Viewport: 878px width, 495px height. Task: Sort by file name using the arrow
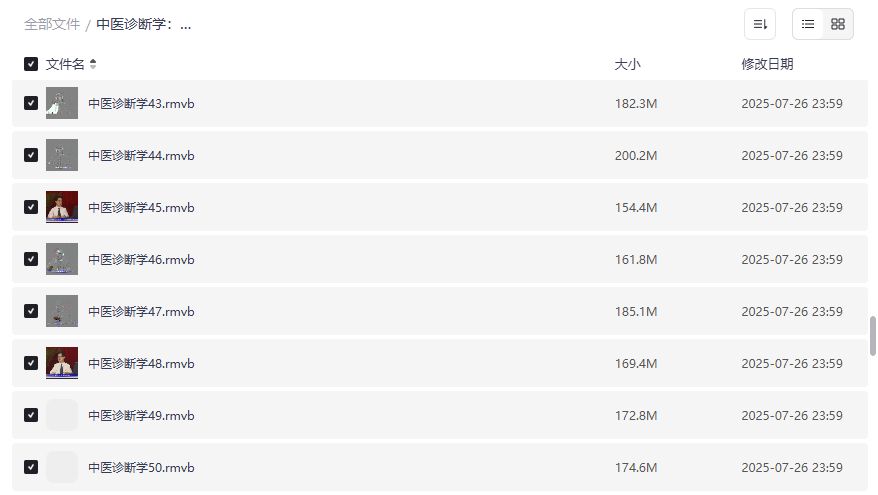click(93, 64)
